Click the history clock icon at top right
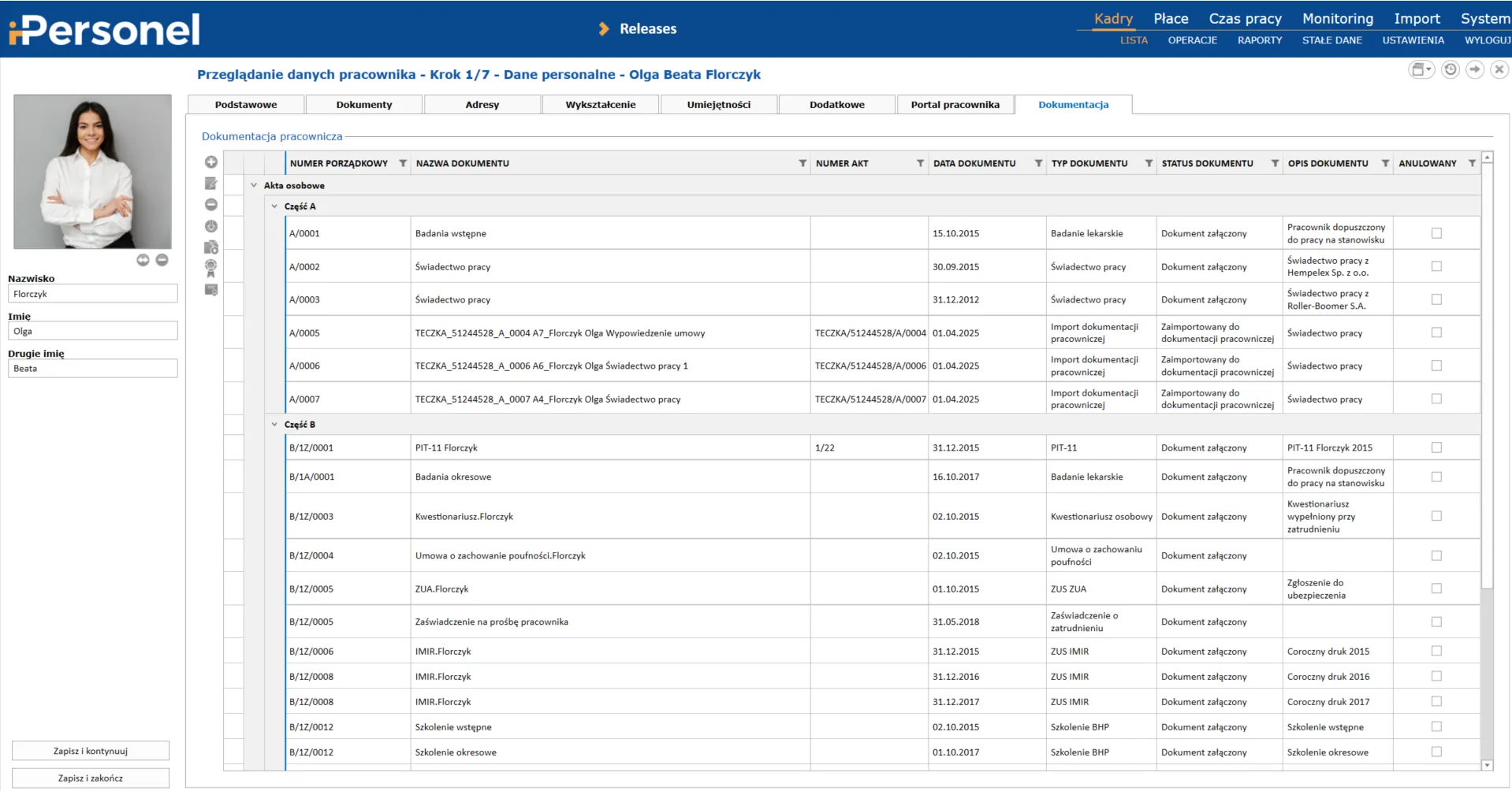Image resolution: width=1512 pixels, height=791 pixels. (x=1450, y=70)
